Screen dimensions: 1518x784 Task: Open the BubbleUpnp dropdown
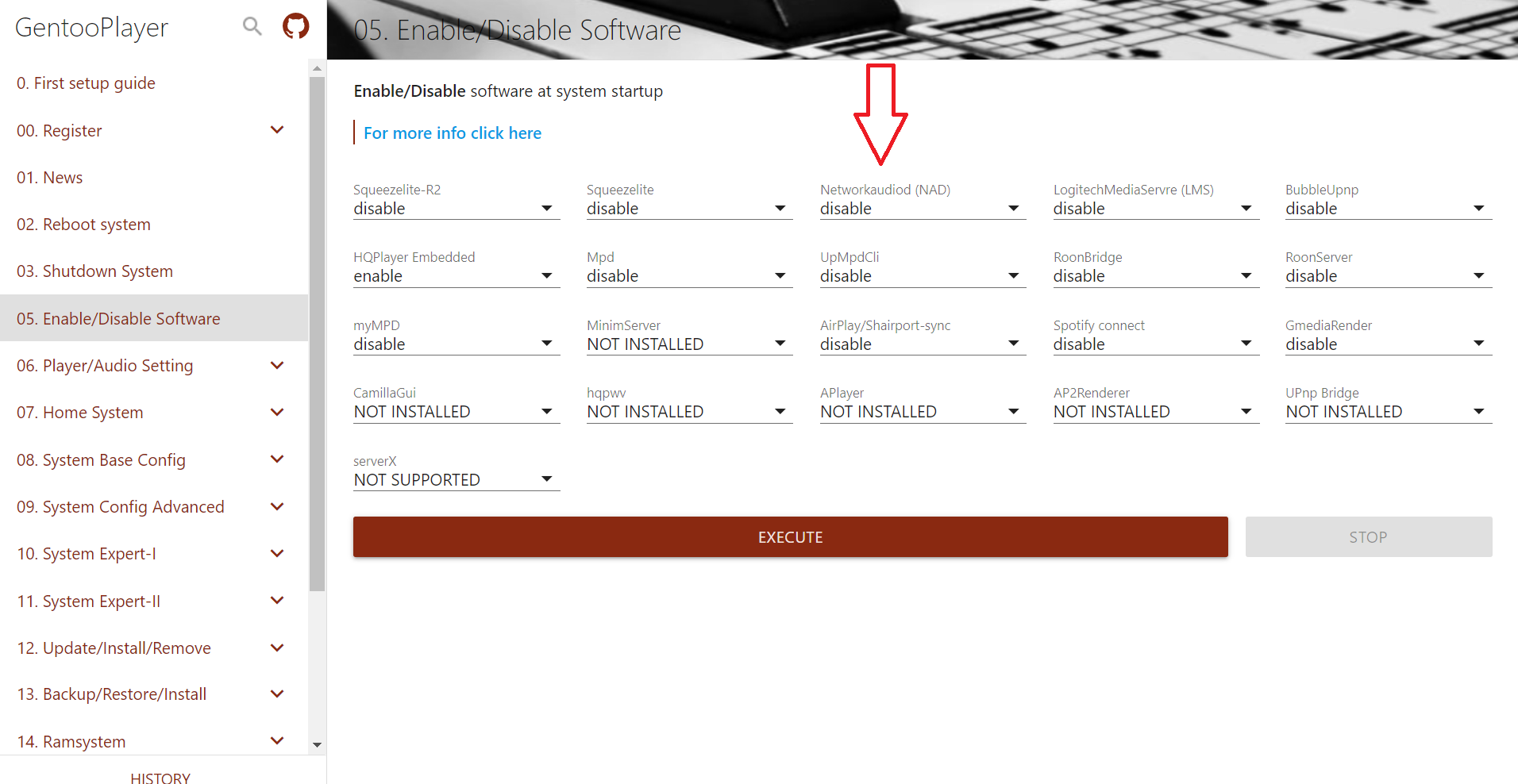(x=1389, y=209)
